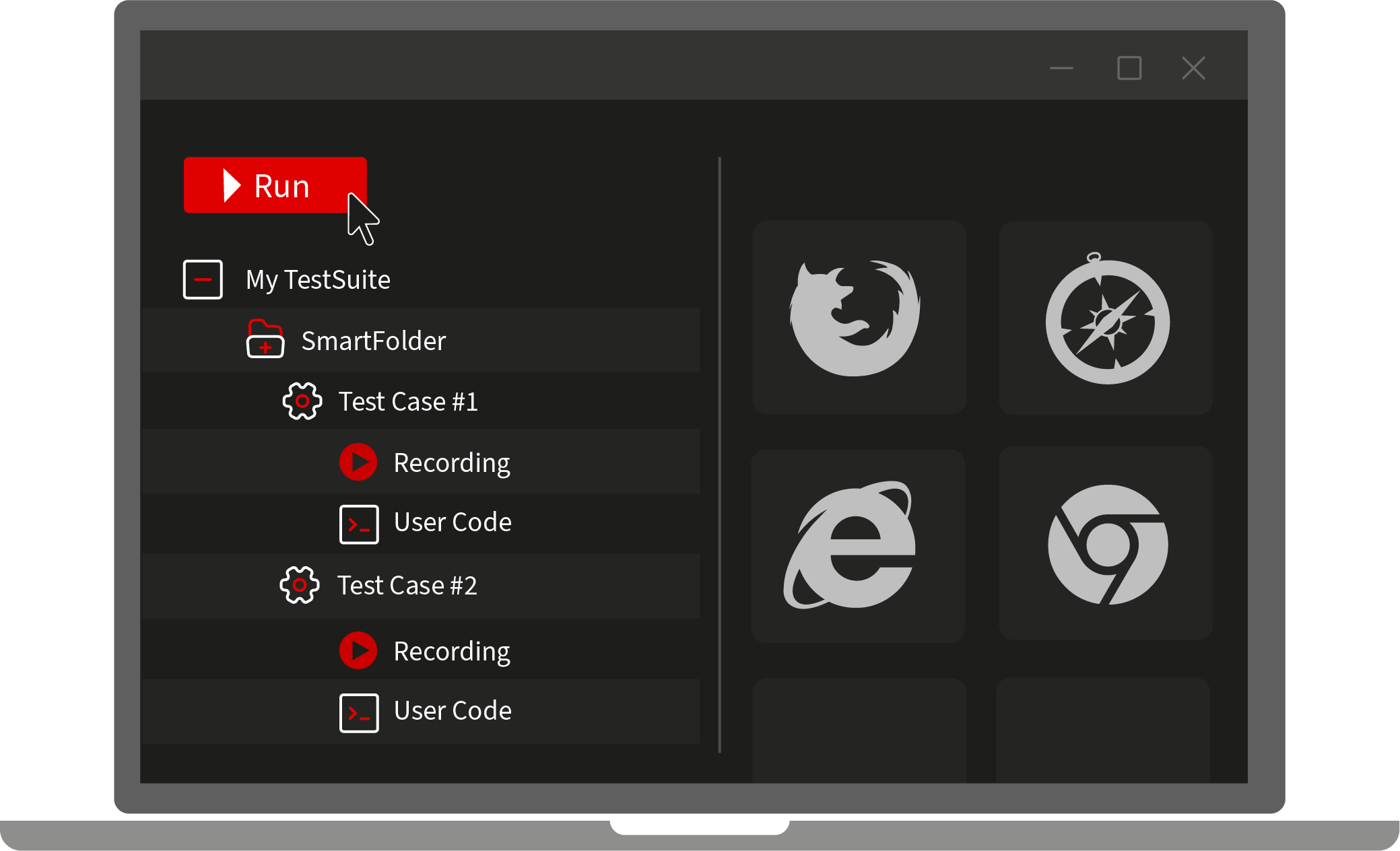Choose the Safari compass browser tile
Viewport: 1400px width, 851px height.
(1106, 318)
